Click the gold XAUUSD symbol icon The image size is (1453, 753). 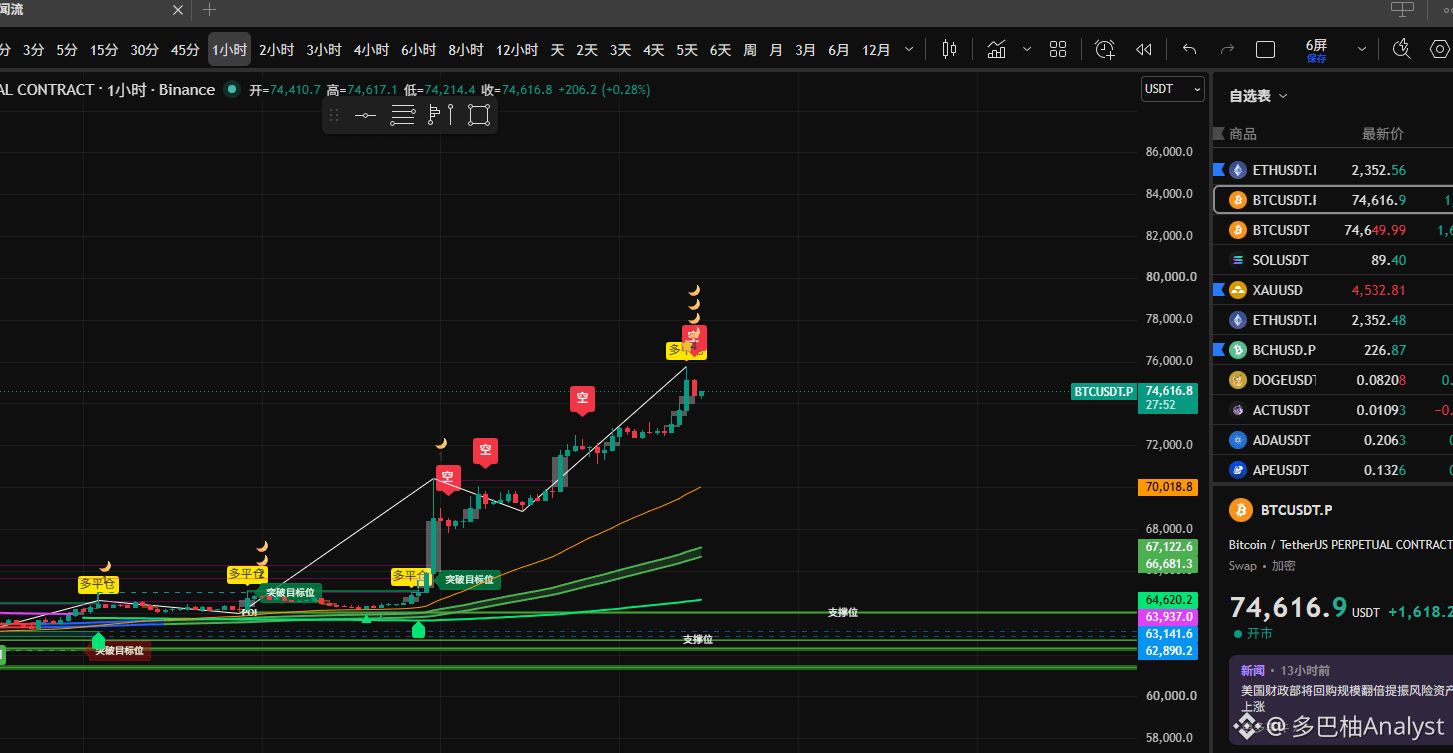[x=1238, y=290]
